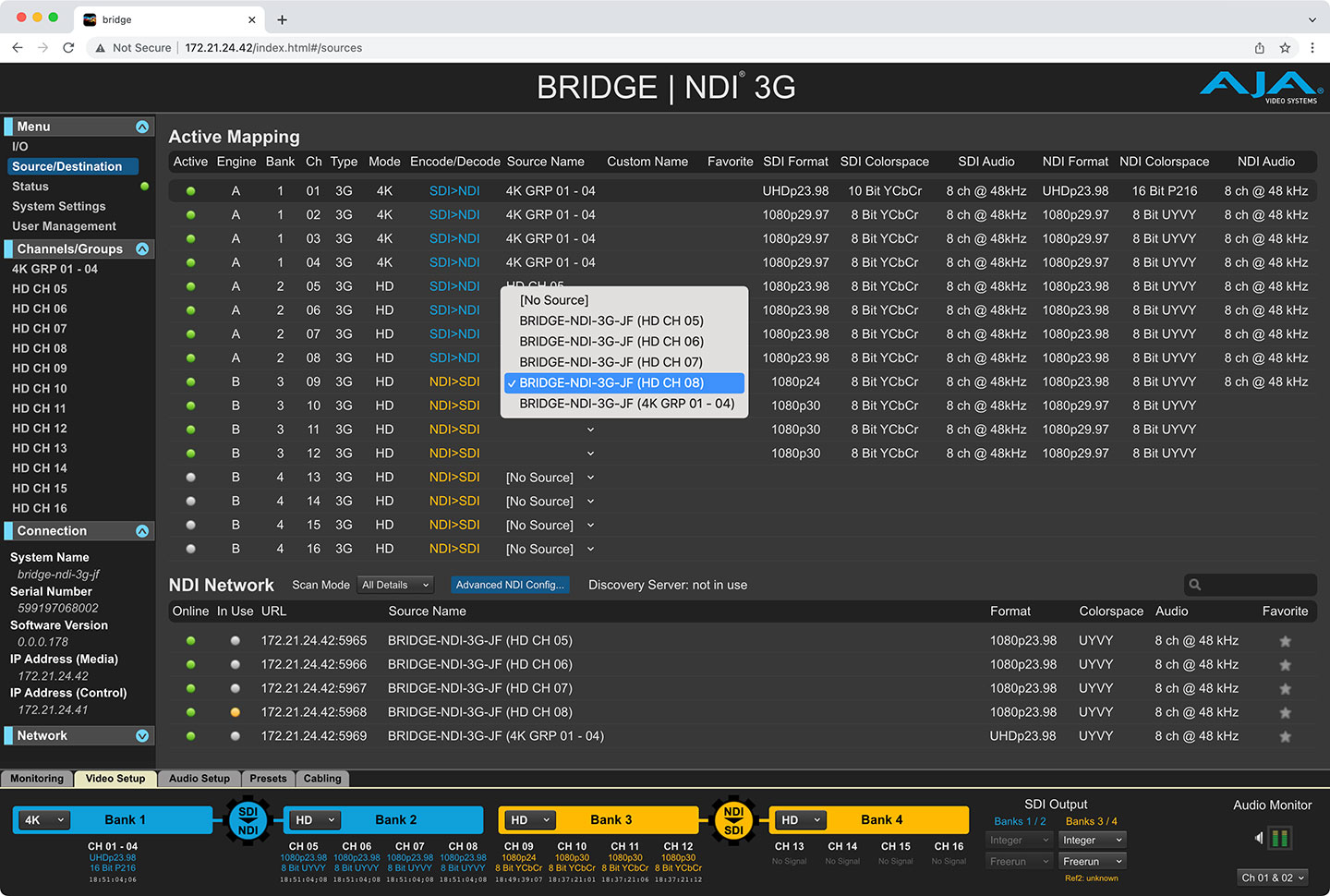
Task: Click the NDI Network search field
Action: 1256,585
